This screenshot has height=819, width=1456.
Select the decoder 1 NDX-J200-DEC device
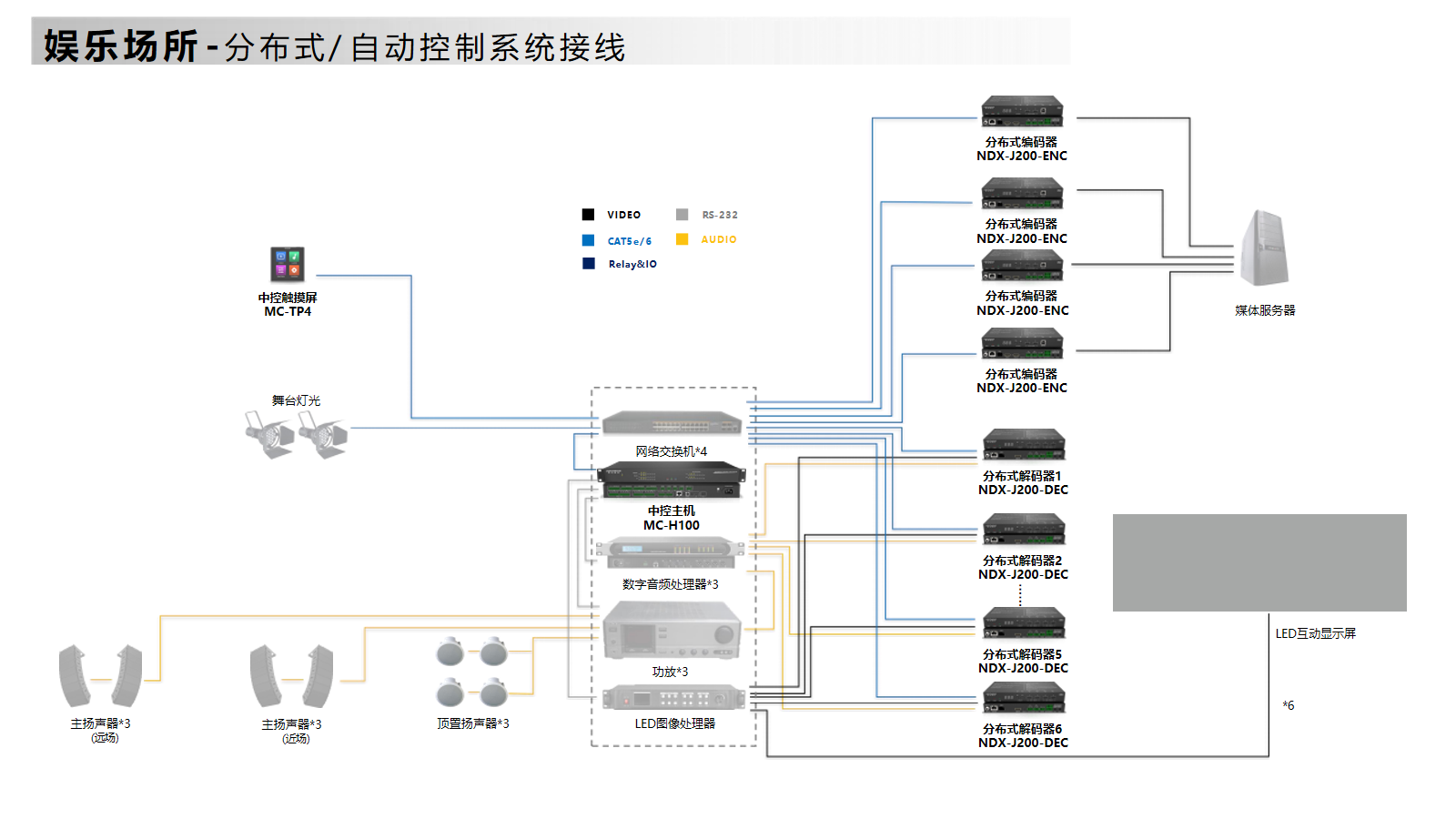pos(1024,444)
